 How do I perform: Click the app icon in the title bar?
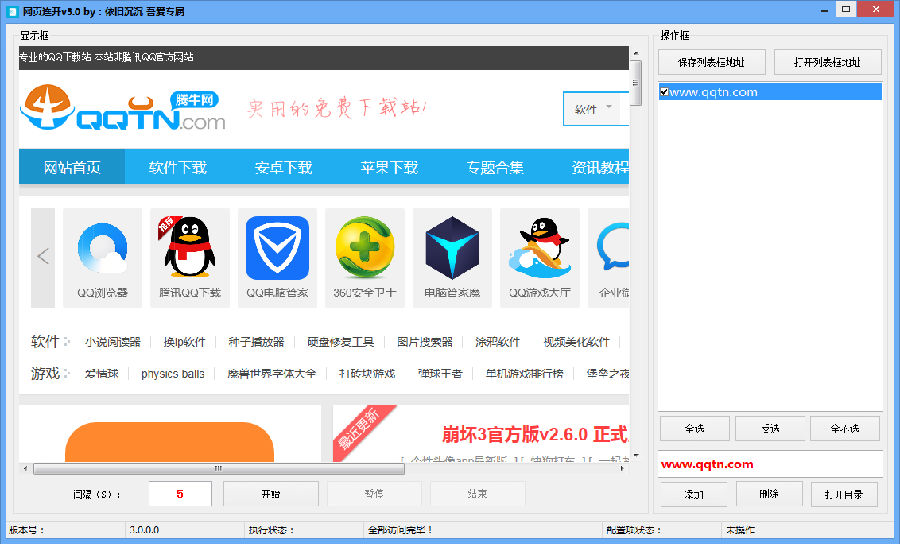tap(11, 11)
